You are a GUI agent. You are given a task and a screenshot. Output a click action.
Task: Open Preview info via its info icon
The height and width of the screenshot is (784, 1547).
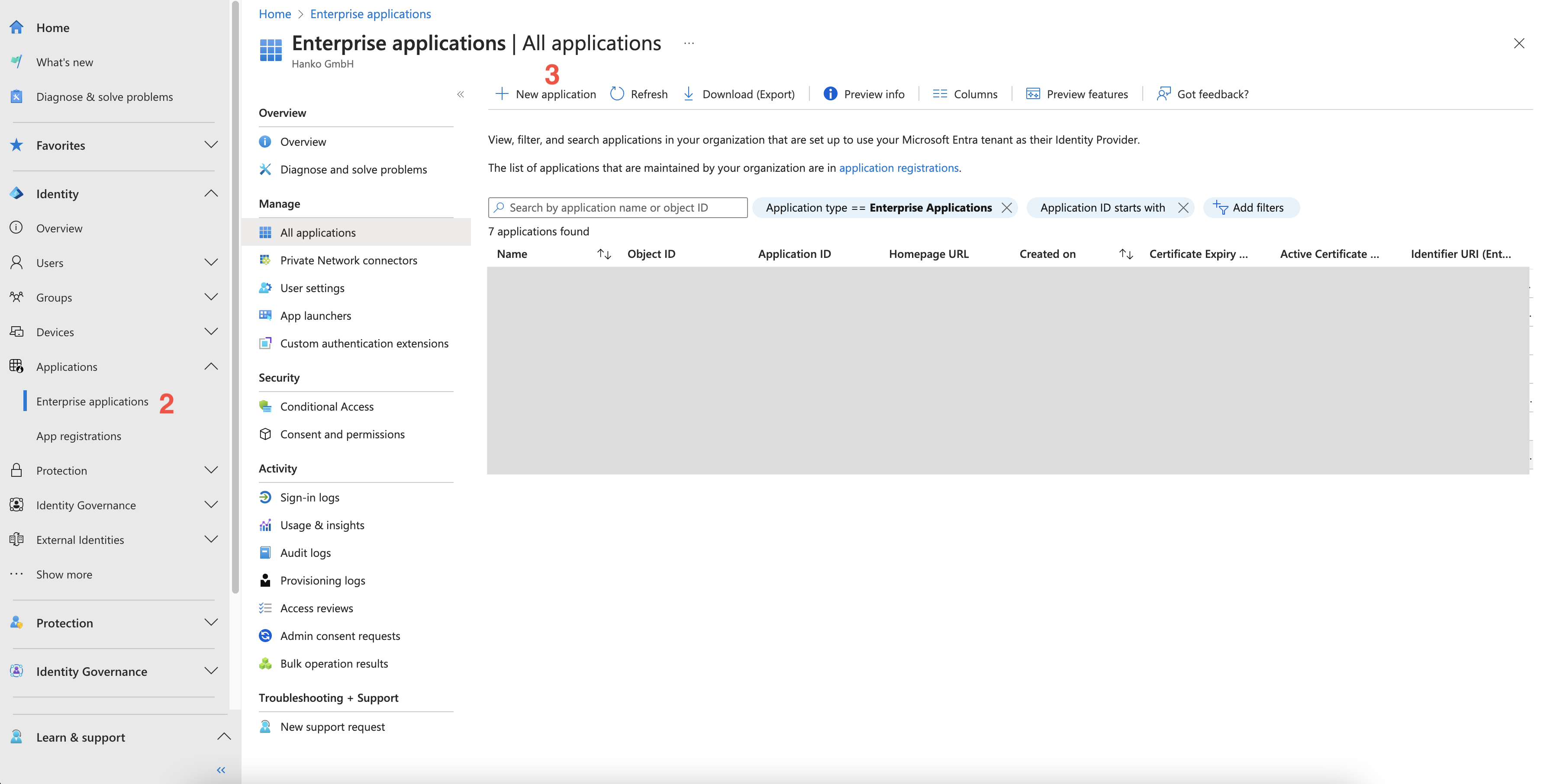tap(830, 94)
